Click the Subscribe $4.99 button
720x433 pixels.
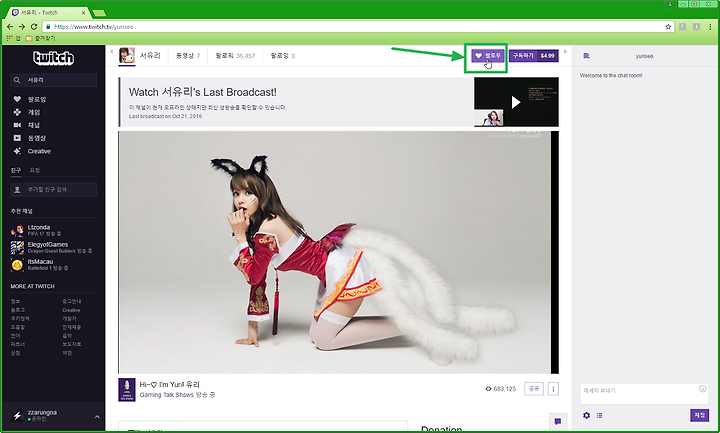(534, 56)
